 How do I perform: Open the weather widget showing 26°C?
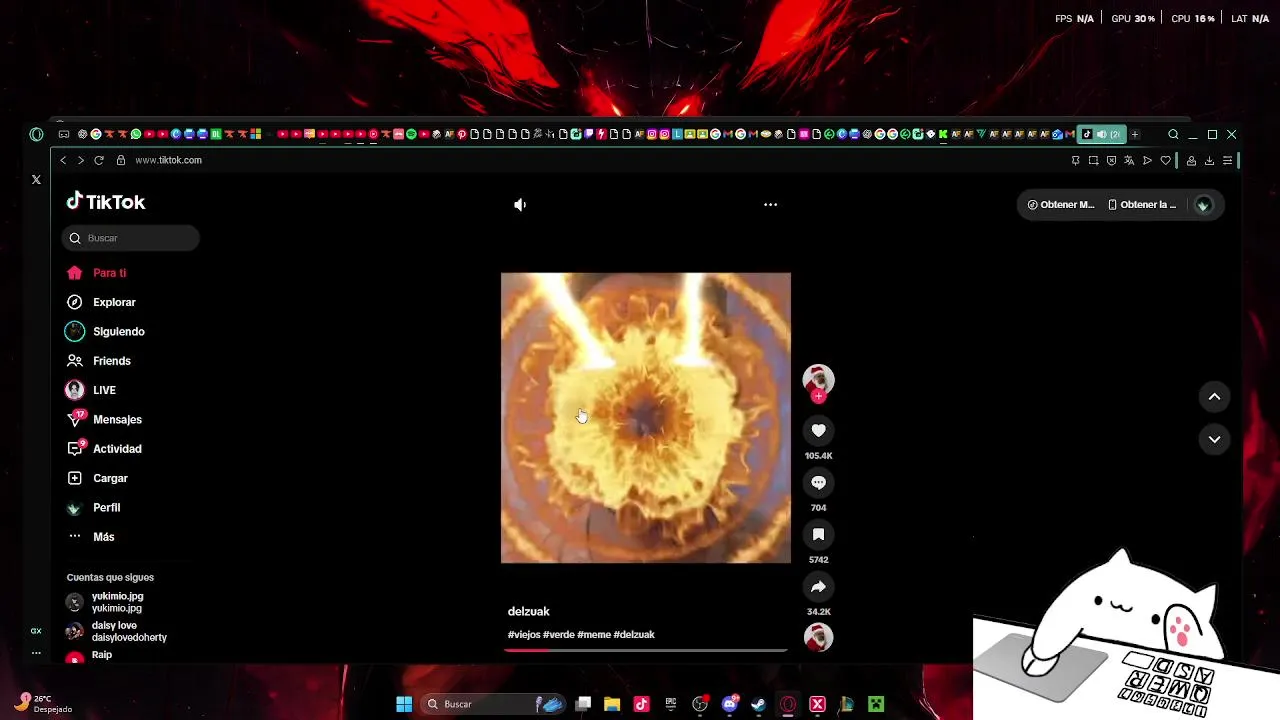tap(42, 703)
